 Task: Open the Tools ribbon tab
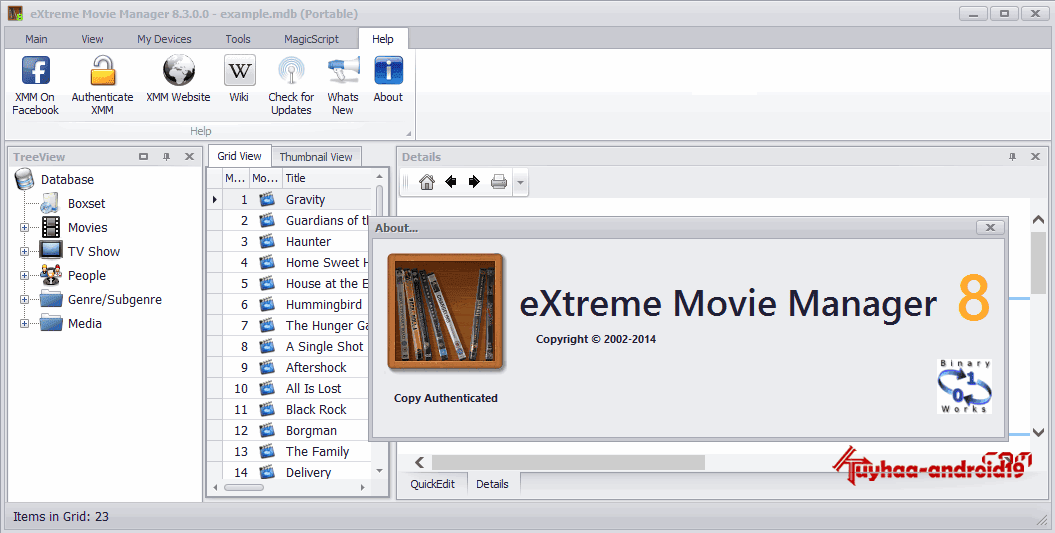click(238, 39)
